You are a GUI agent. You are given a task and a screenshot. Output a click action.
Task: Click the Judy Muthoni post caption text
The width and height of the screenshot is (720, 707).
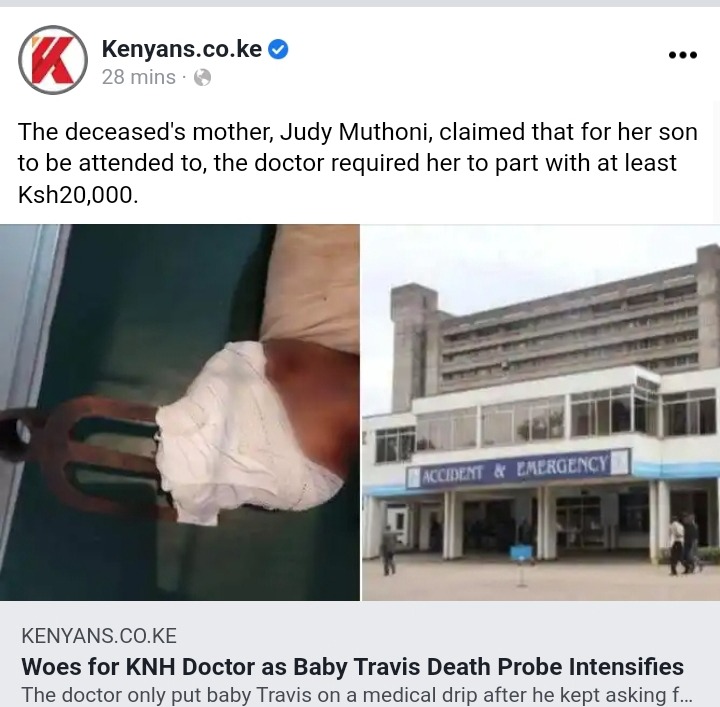358,163
